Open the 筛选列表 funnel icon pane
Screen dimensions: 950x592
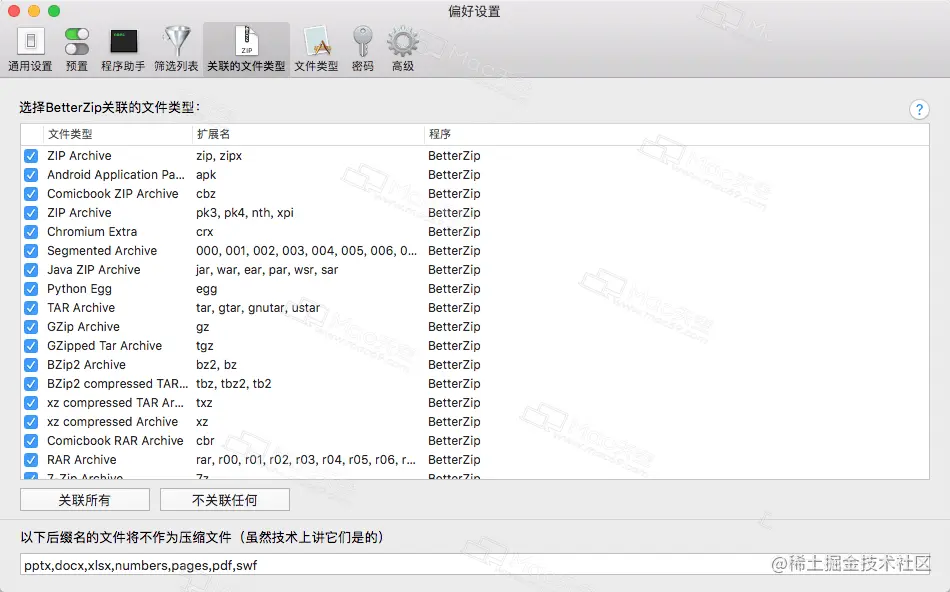176,50
